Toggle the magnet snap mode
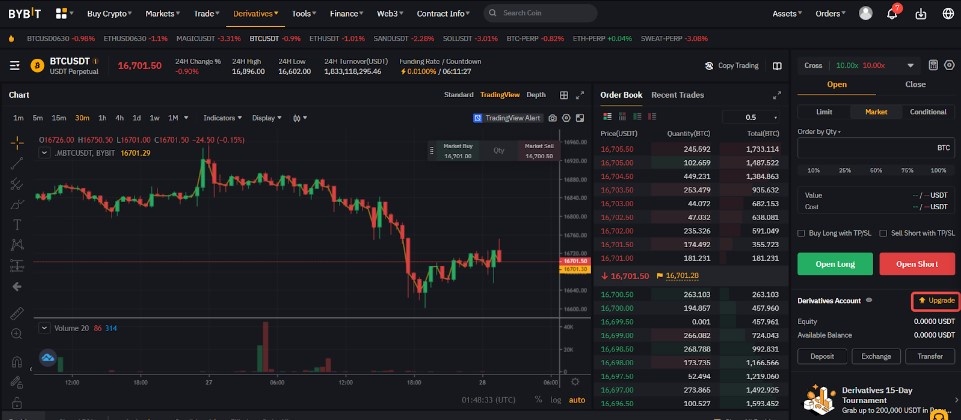 (x=17, y=362)
